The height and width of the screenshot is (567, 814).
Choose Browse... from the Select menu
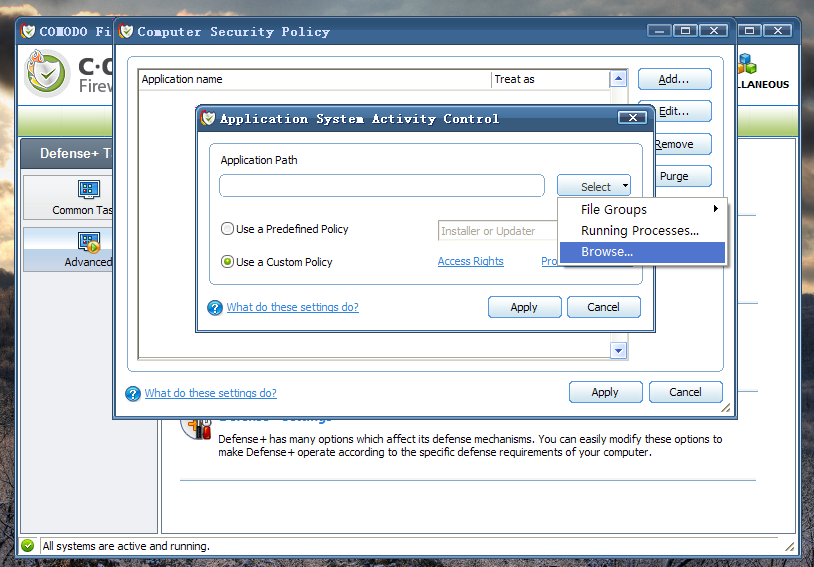(642, 252)
